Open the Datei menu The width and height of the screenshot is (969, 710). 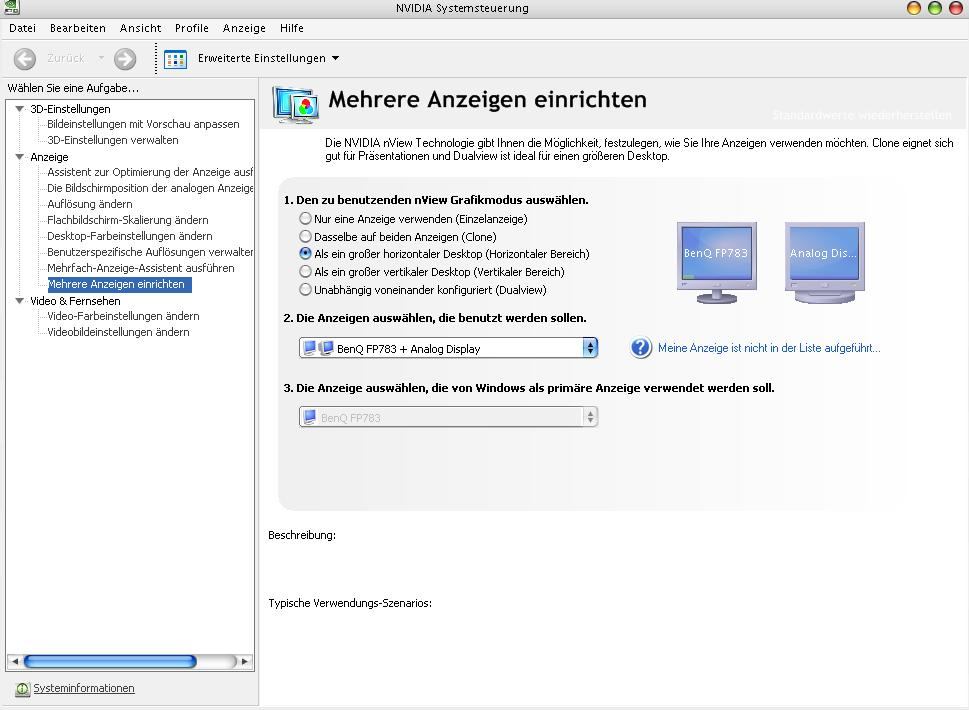pos(22,28)
